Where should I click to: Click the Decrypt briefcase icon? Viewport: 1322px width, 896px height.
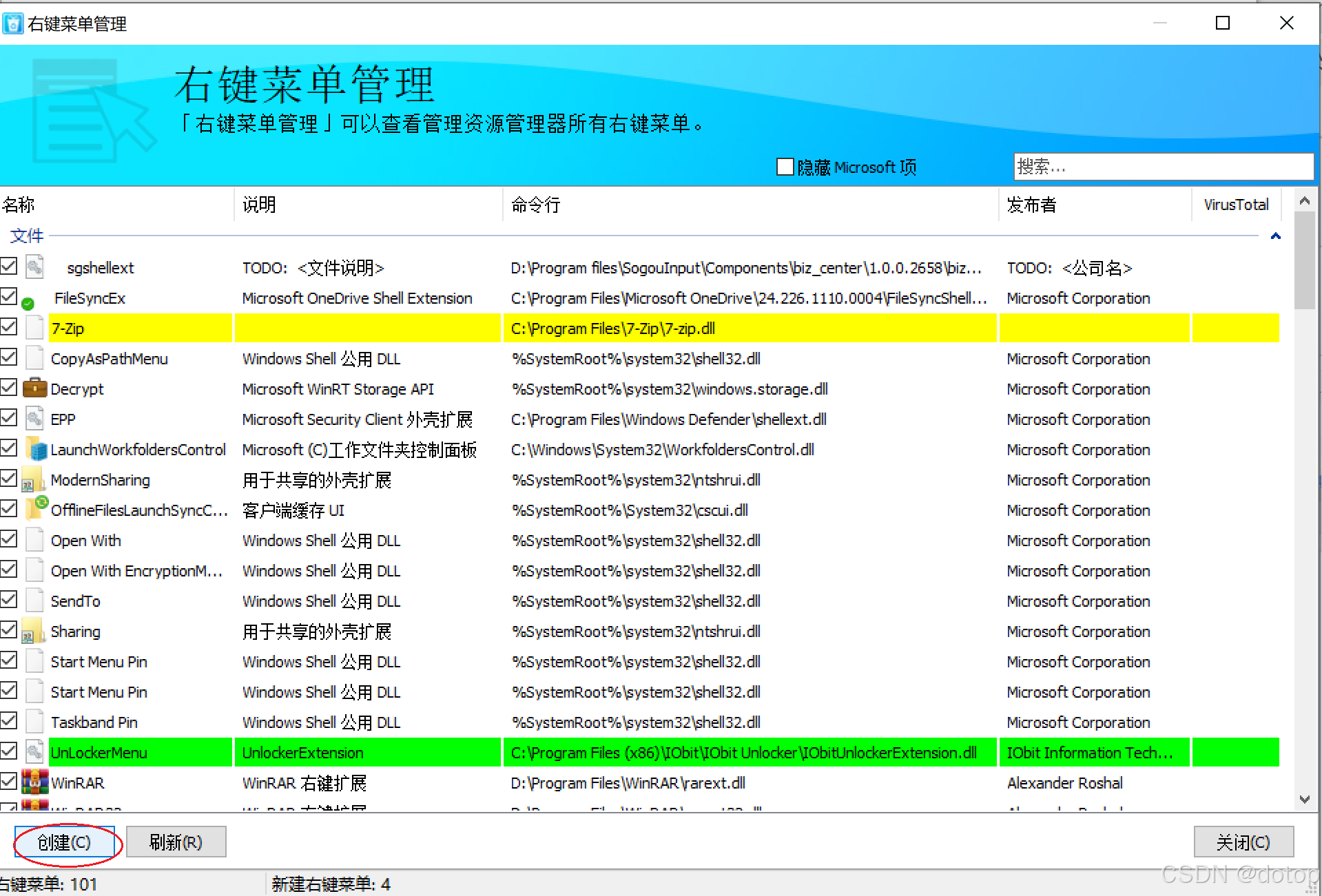(x=35, y=388)
